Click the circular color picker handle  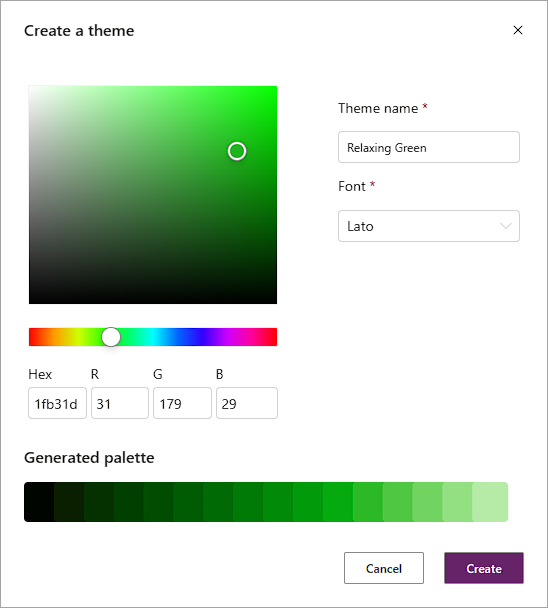pyautogui.click(x=237, y=151)
